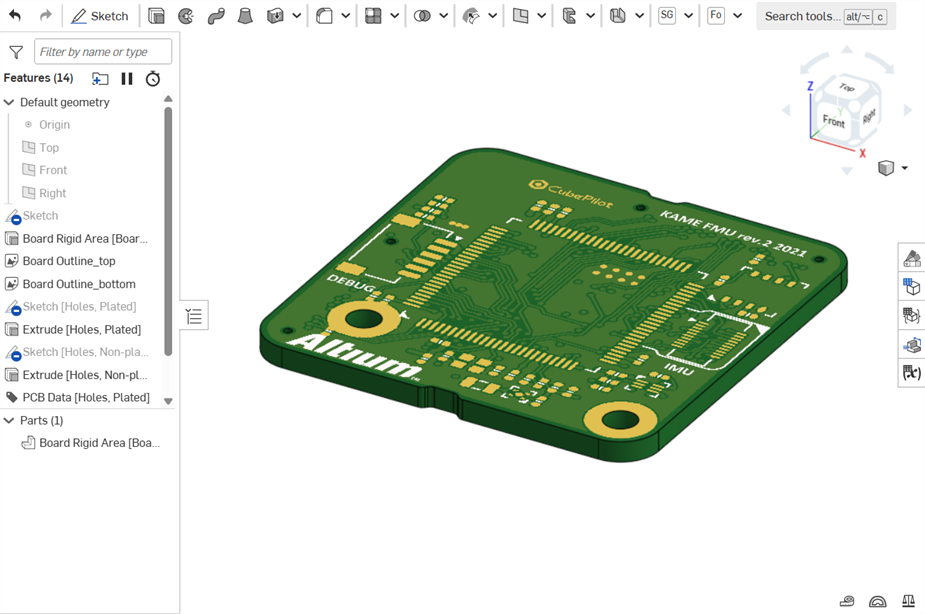Open the Appearance panel icon
Image resolution: width=925 pixels, height=614 pixels.
click(x=912, y=258)
